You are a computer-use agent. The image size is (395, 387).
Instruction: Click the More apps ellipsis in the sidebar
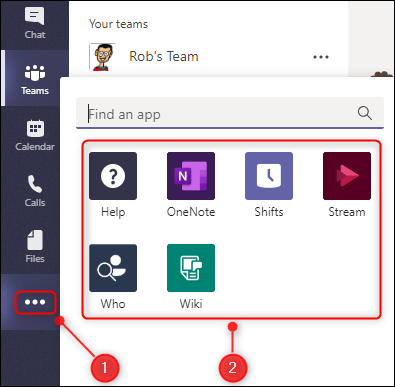click(x=35, y=302)
